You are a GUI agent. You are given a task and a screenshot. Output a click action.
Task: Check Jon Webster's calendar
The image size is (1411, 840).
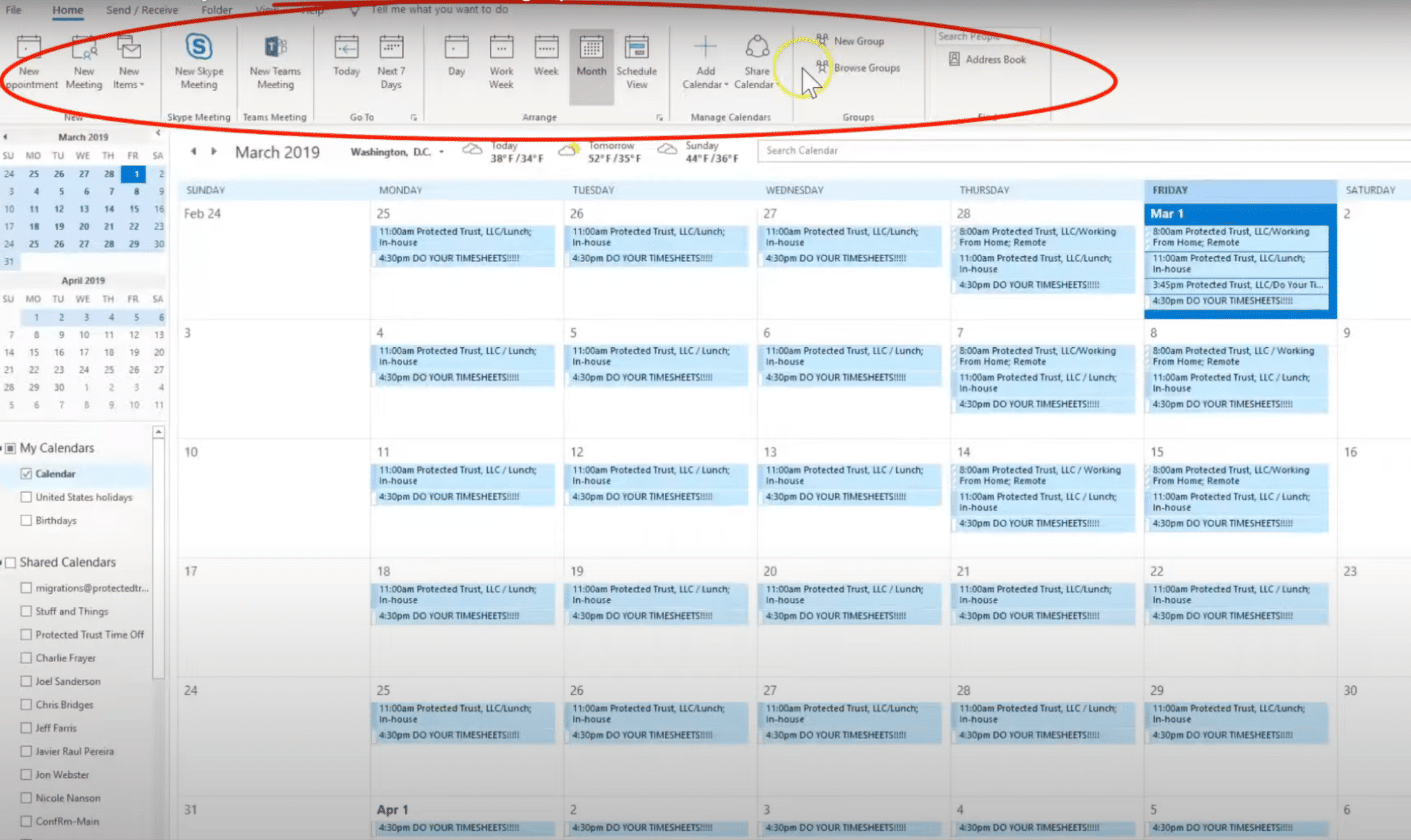coord(26,774)
